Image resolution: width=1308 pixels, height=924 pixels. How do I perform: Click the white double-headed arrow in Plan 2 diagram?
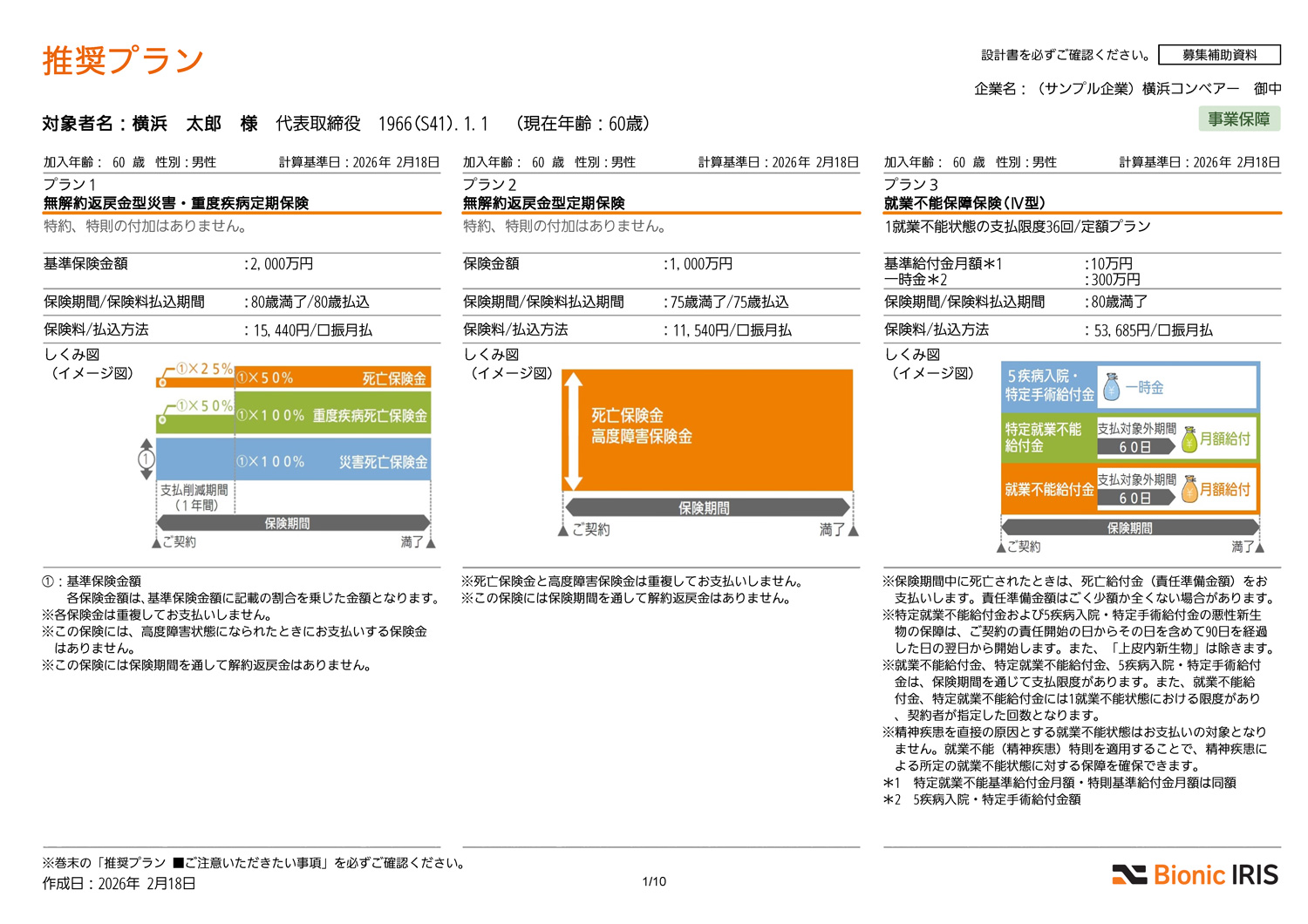click(x=573, y=431)
